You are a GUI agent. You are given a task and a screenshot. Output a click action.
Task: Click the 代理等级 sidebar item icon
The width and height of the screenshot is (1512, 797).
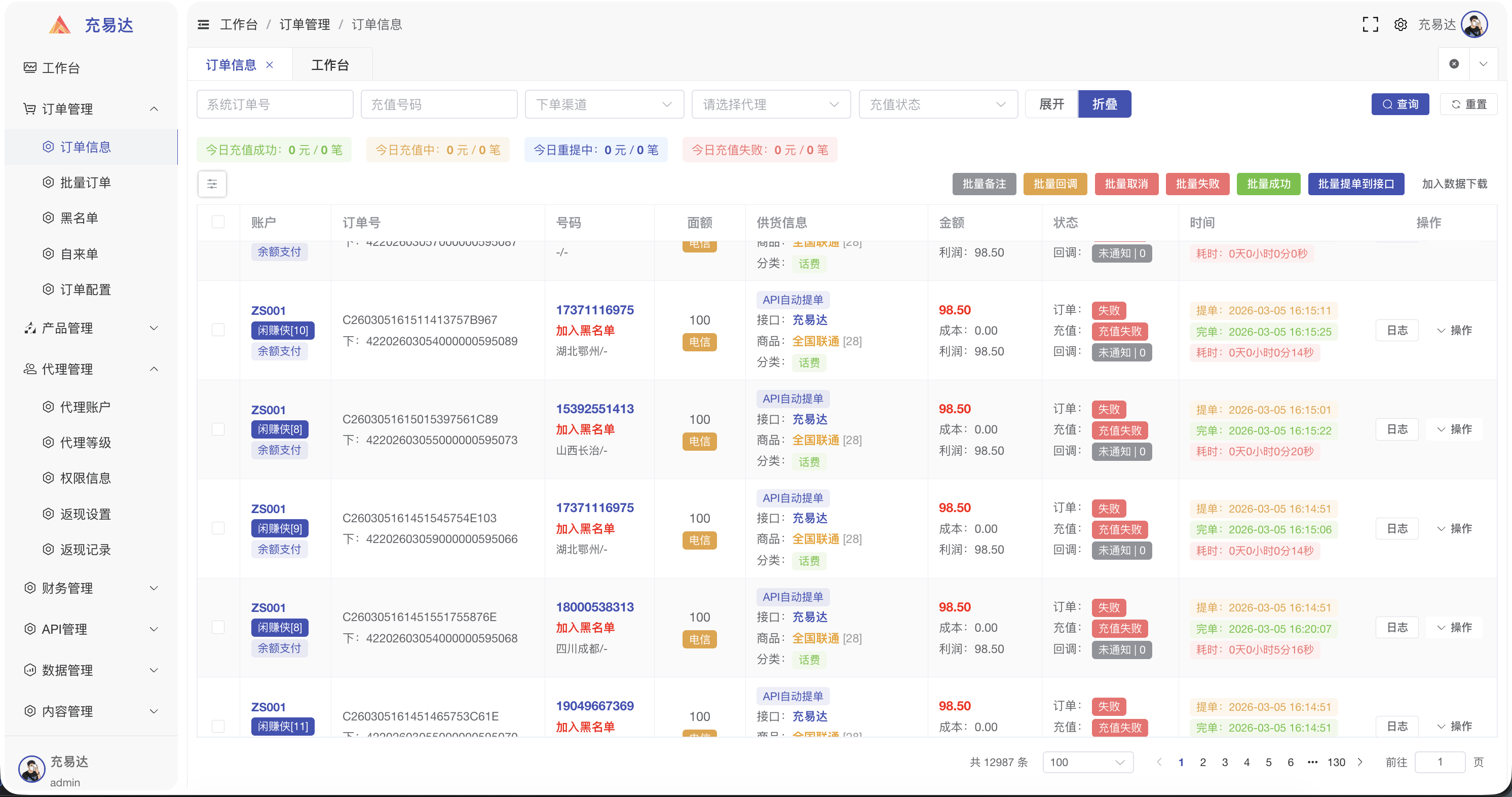48,442
